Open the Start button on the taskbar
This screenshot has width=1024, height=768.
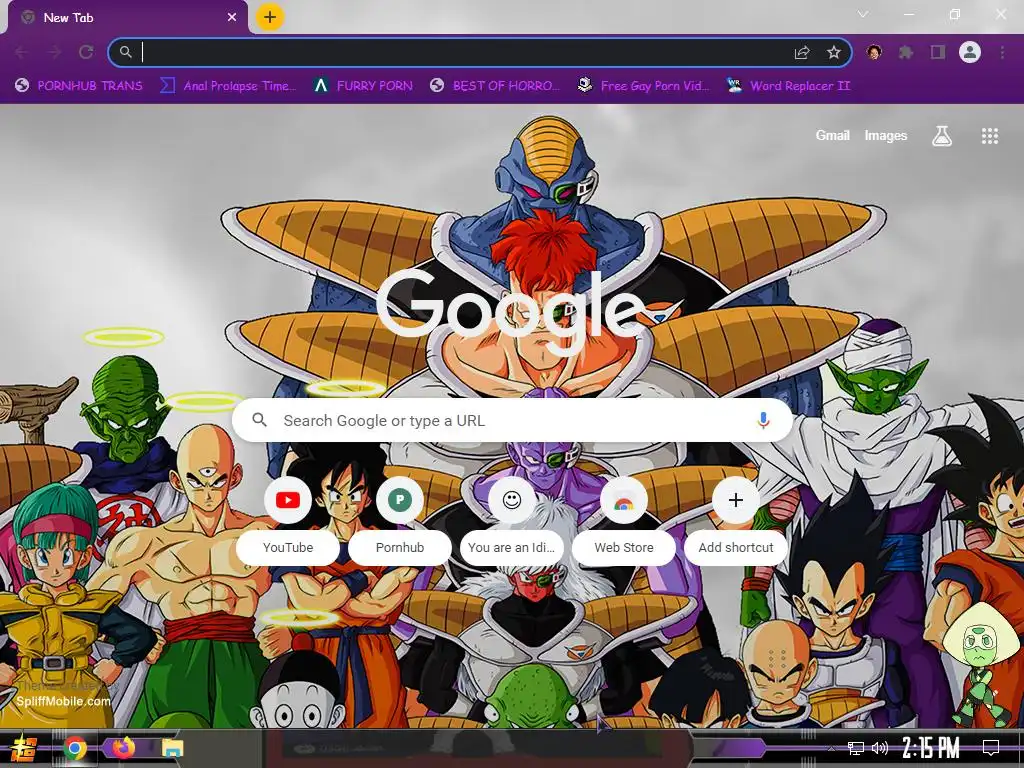[x=24, y=748]
